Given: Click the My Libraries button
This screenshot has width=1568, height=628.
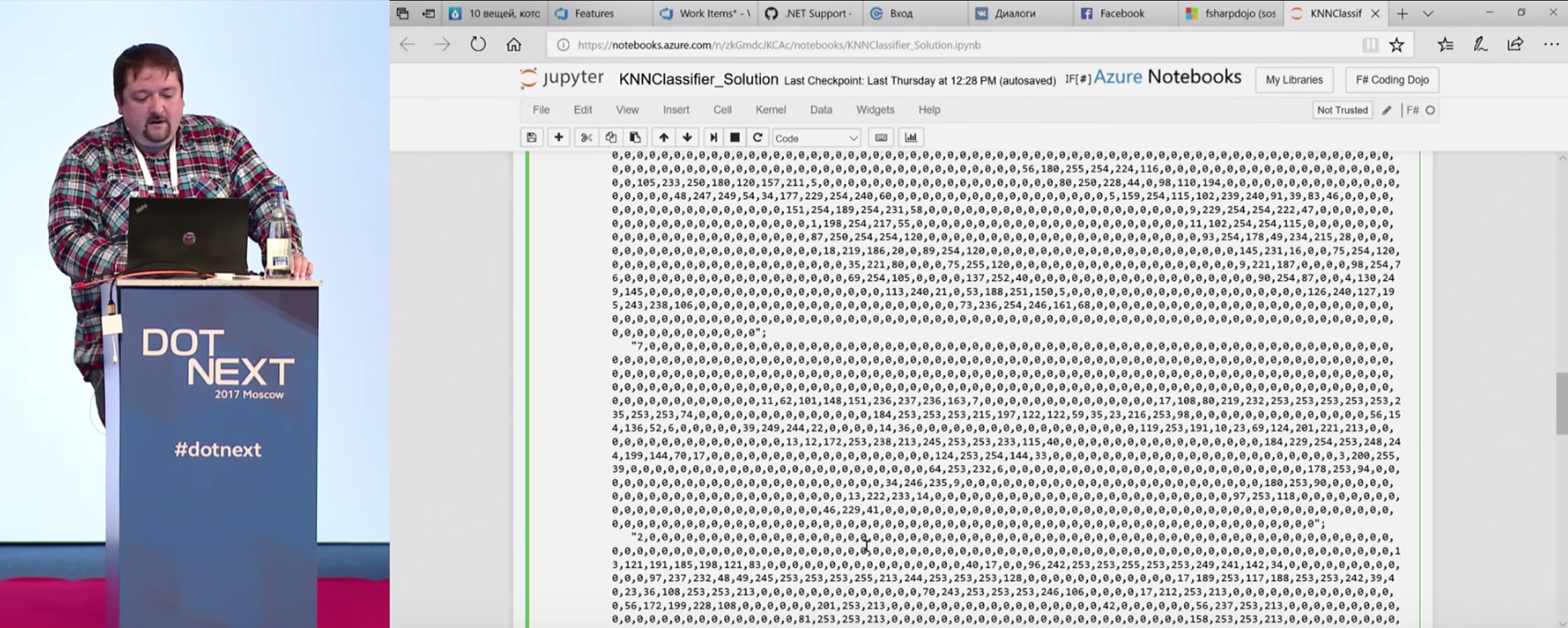Looking at the screenshot, I should (1293, 80).
